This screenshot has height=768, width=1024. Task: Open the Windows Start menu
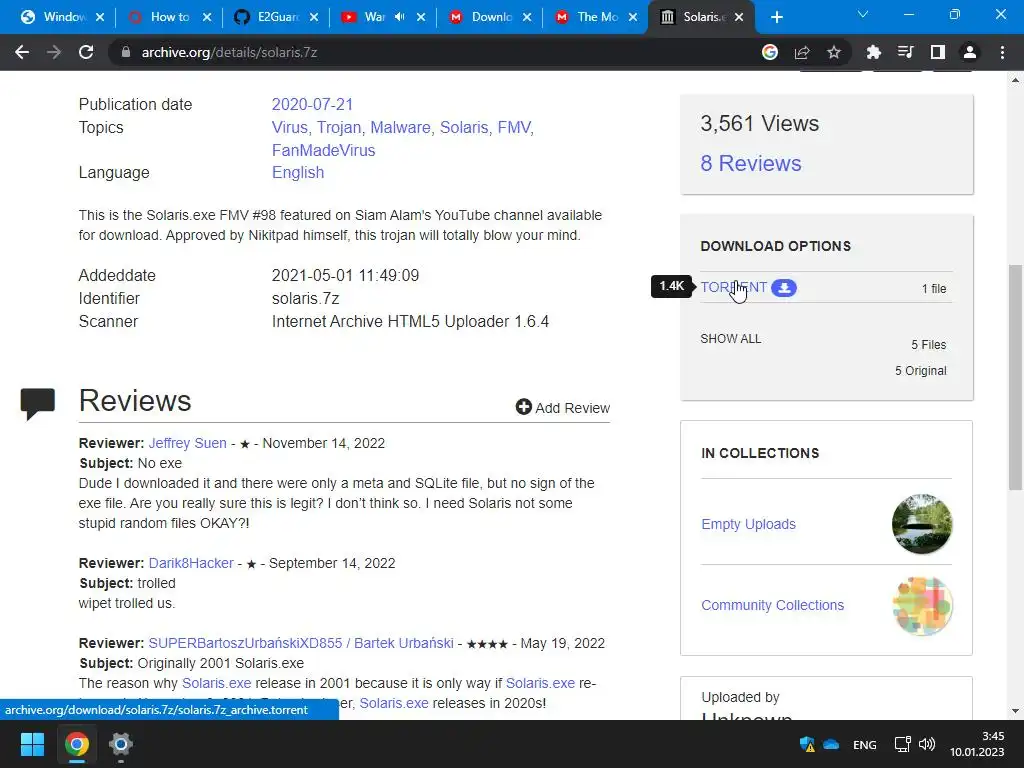coord(32,744)
